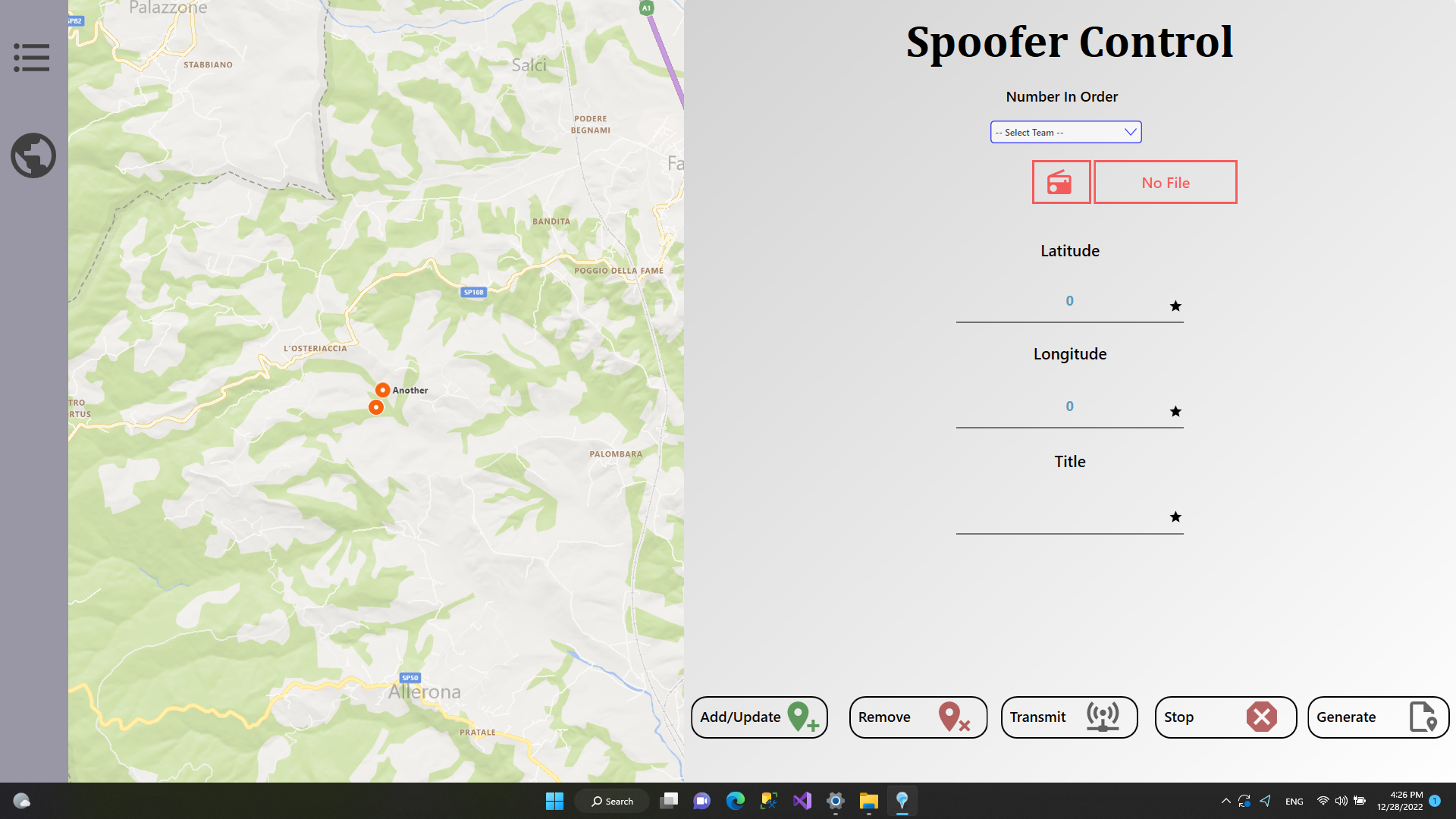Click the globe icon in the sidebar
This screenshot has width=1456, height=819.
pos(33,155)
